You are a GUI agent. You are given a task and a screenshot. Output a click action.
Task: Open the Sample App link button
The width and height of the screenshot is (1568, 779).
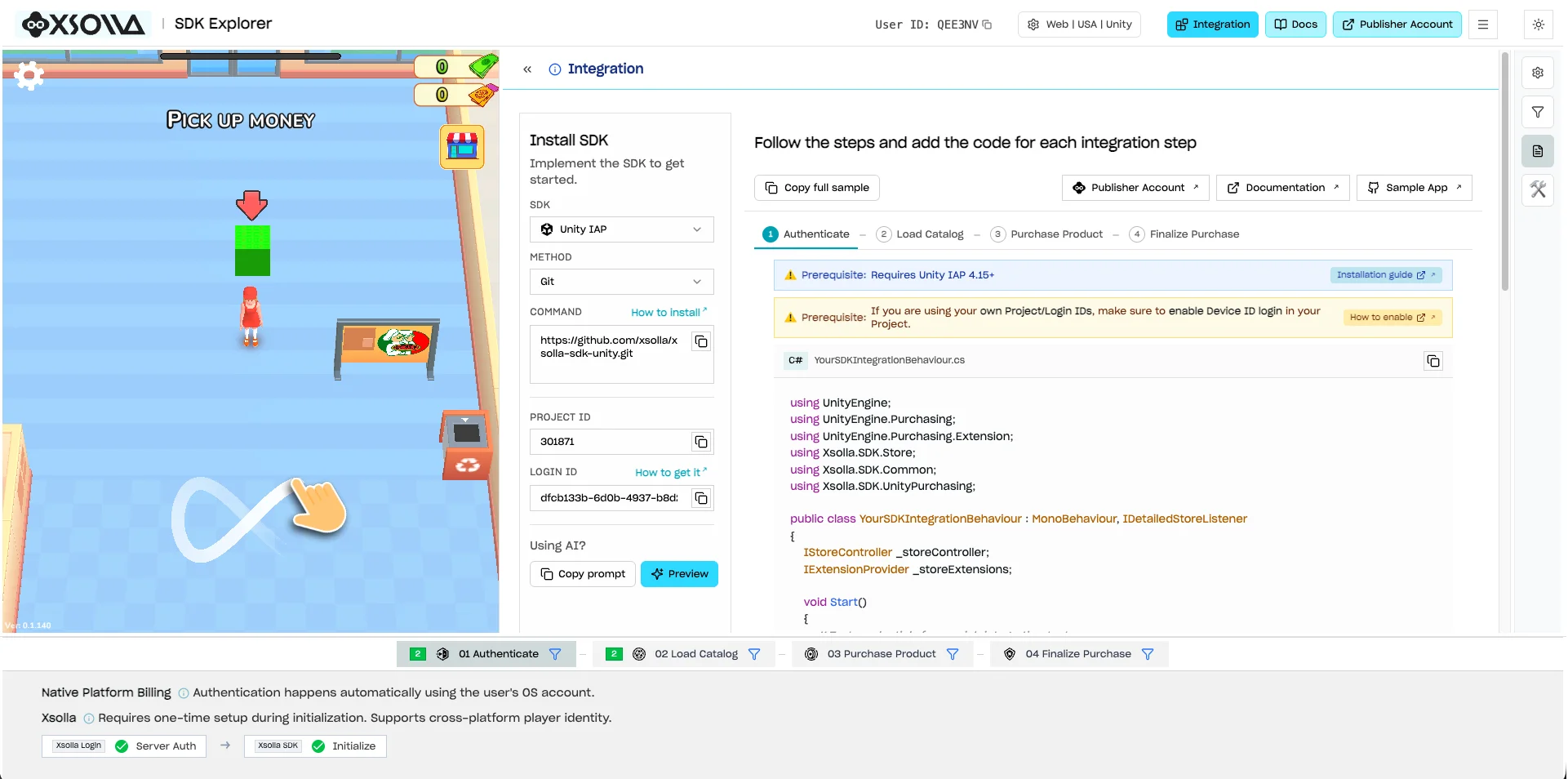coord(1415,188)
